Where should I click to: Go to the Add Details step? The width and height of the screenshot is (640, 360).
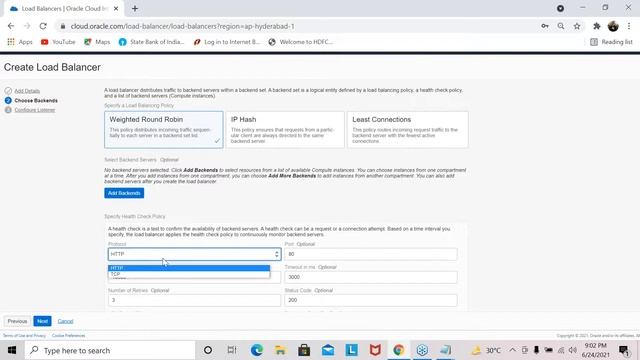[x=27, y=91]
